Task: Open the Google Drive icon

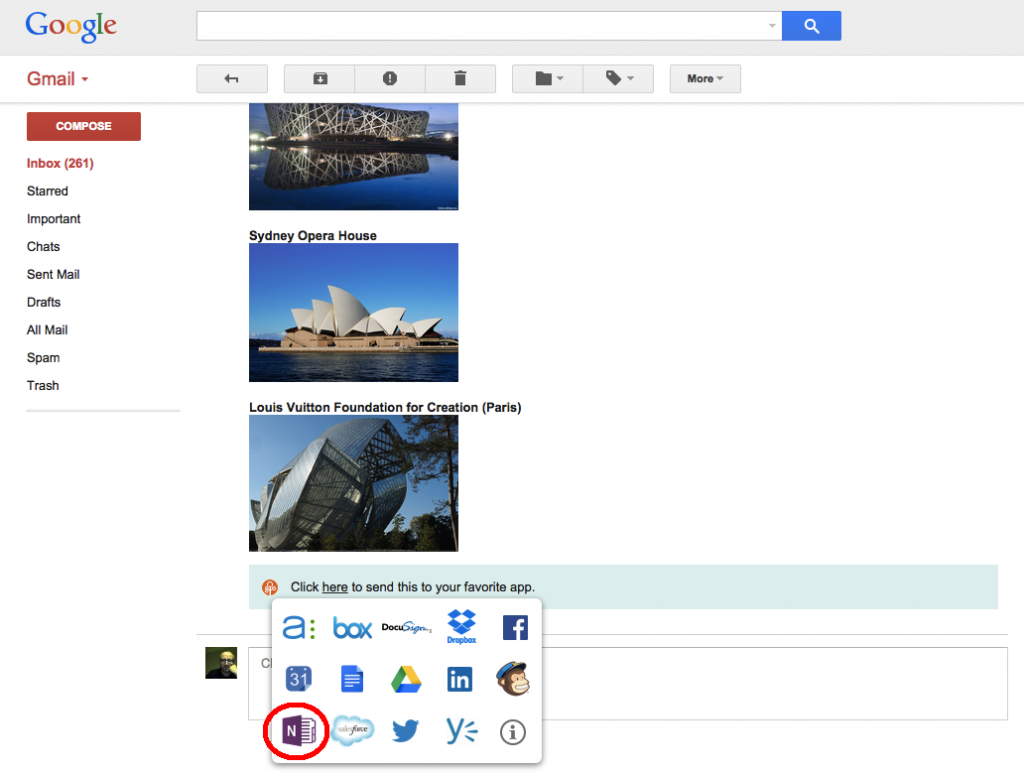Action: (406, 680)
